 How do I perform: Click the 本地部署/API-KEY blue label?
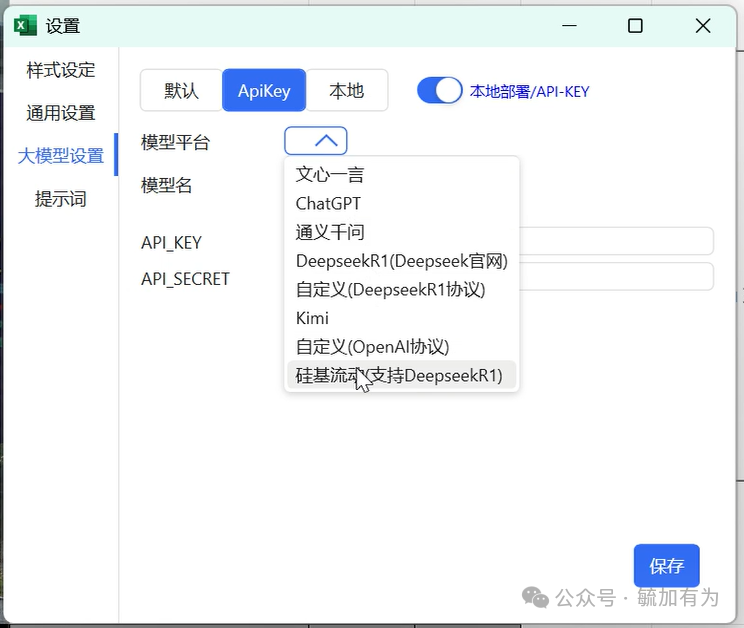point(530,91)
